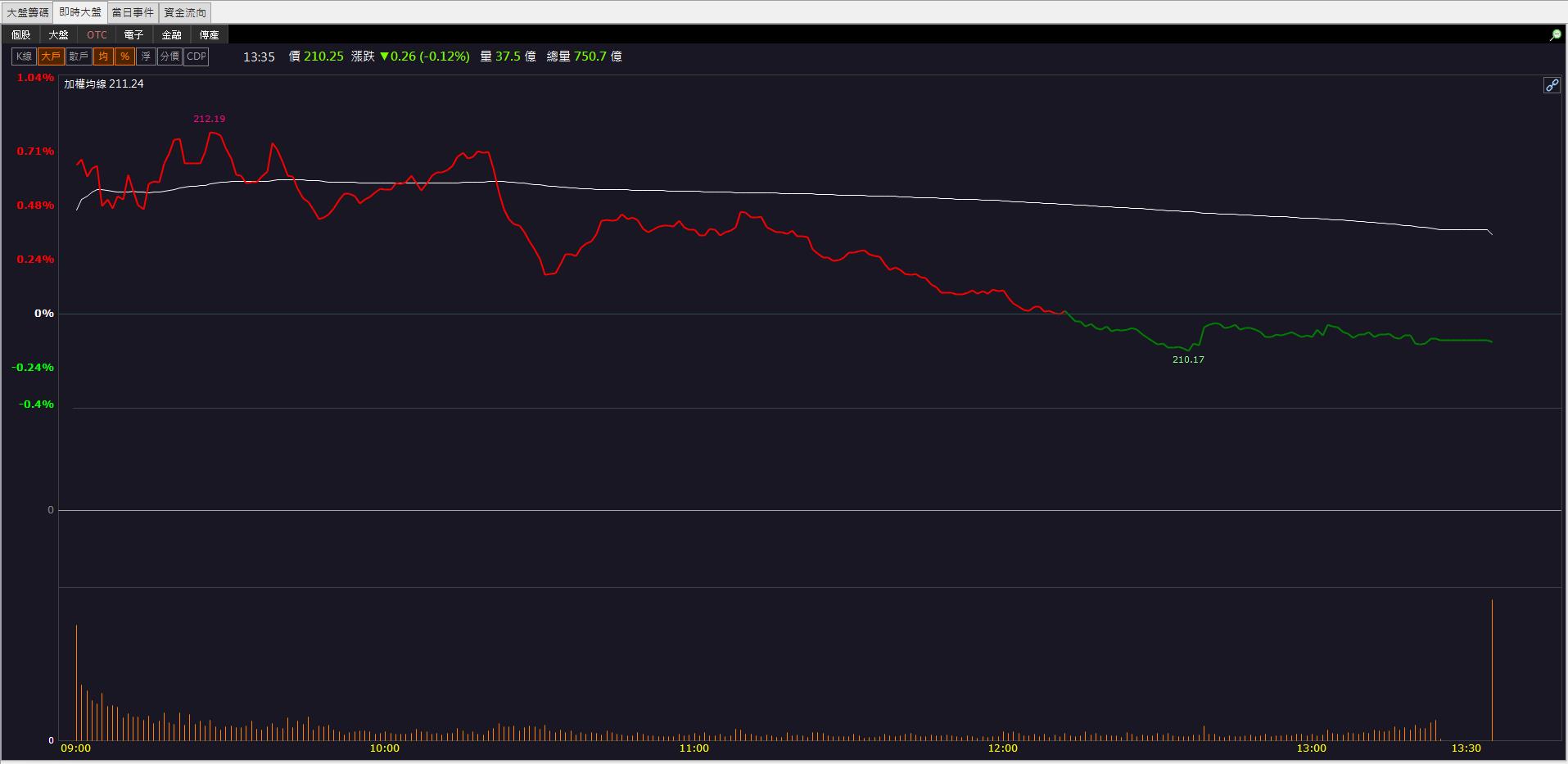Select the 個股 category button
This screenshot has height=764, width=1568.
[x=21, y=34]
